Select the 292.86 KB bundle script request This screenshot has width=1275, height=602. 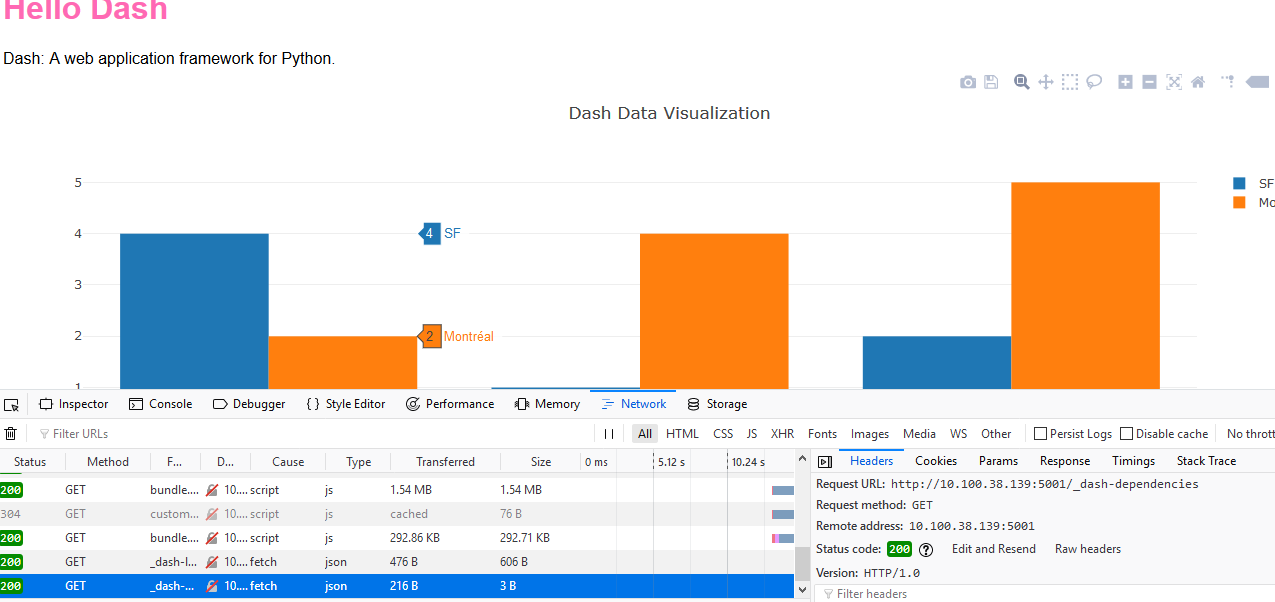point(398,538)
